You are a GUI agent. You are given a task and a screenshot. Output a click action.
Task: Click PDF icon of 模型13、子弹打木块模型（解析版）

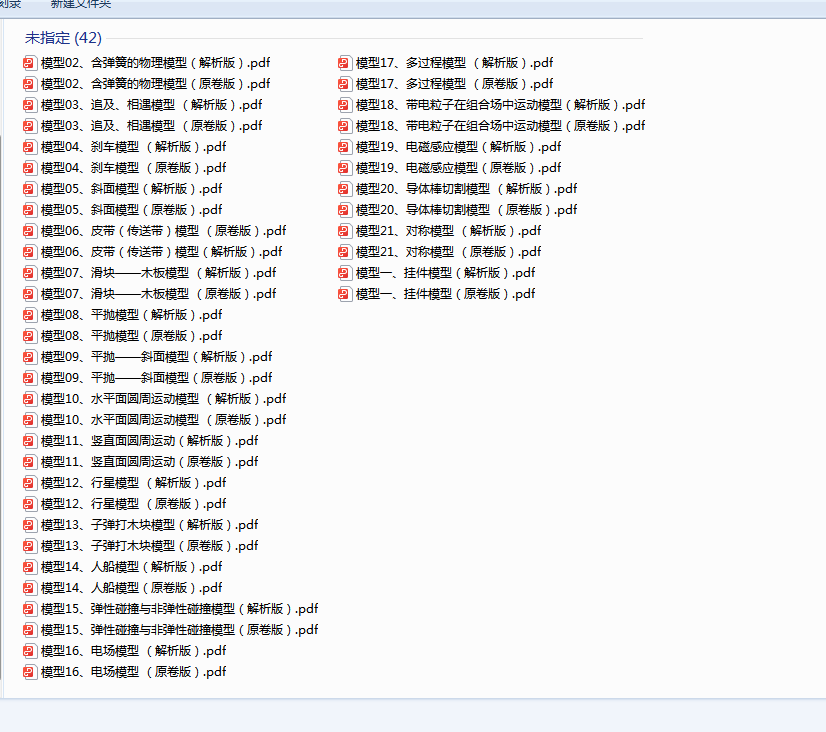pos(30,525)
